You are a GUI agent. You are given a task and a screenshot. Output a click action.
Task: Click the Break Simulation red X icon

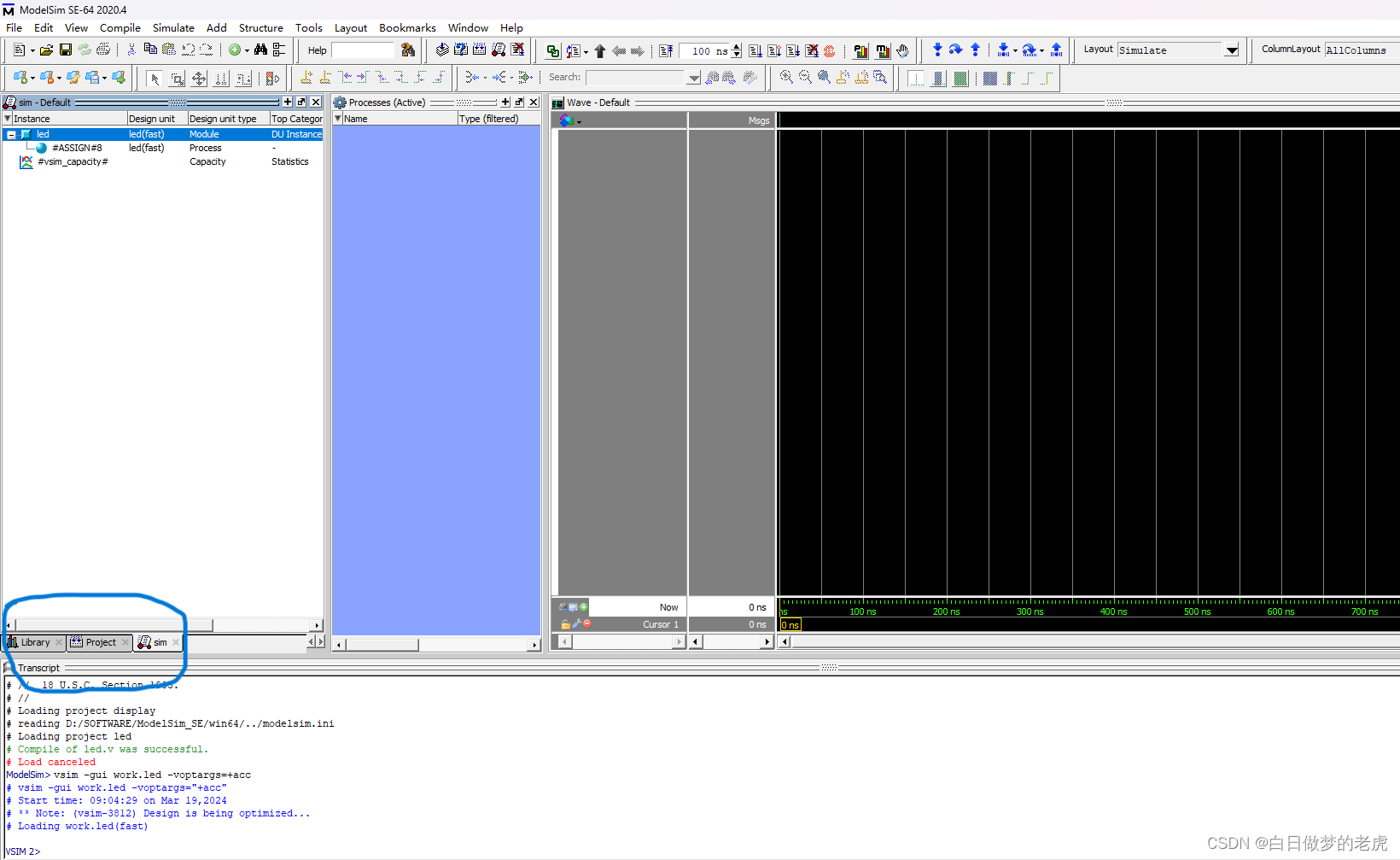coord(812,51)
